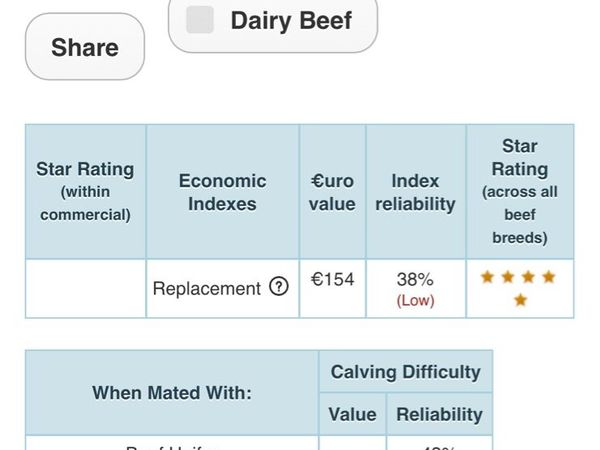Toggle the Dairy Beef checkbox
The height and width of the screenshot is (450, 600).
[200, 20]
